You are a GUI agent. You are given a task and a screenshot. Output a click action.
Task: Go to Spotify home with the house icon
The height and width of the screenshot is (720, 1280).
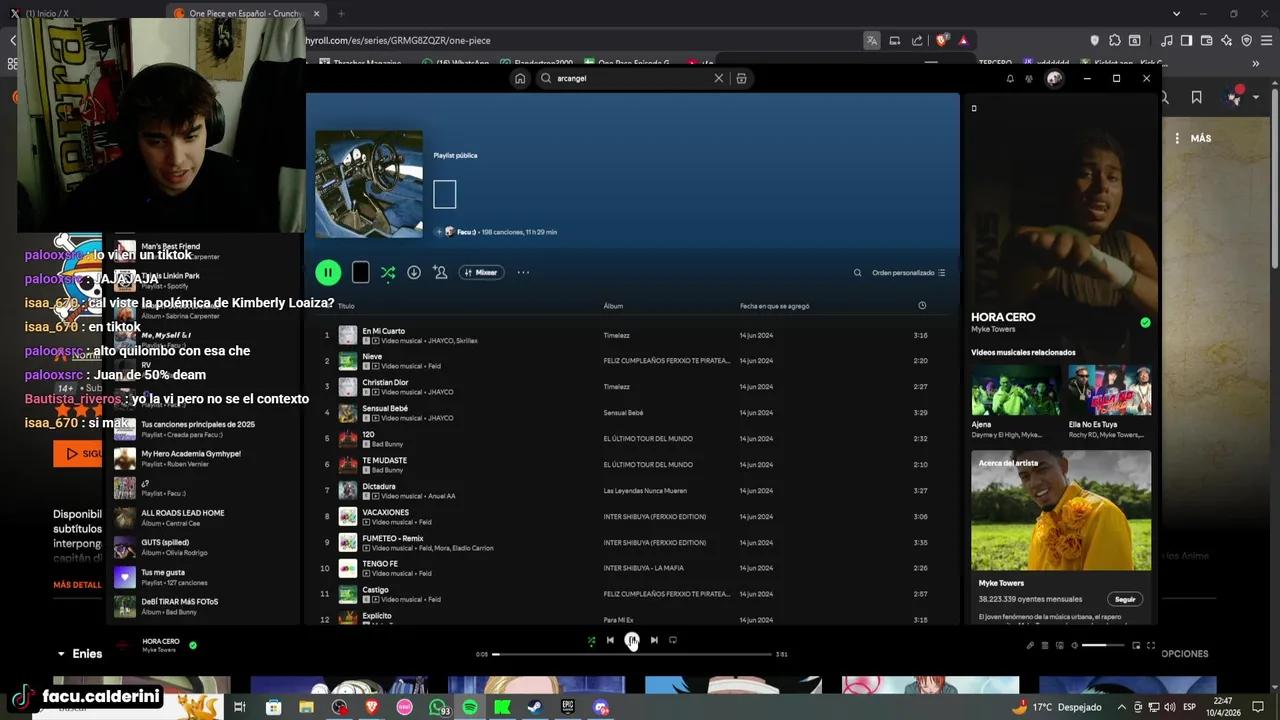point(520,78)
